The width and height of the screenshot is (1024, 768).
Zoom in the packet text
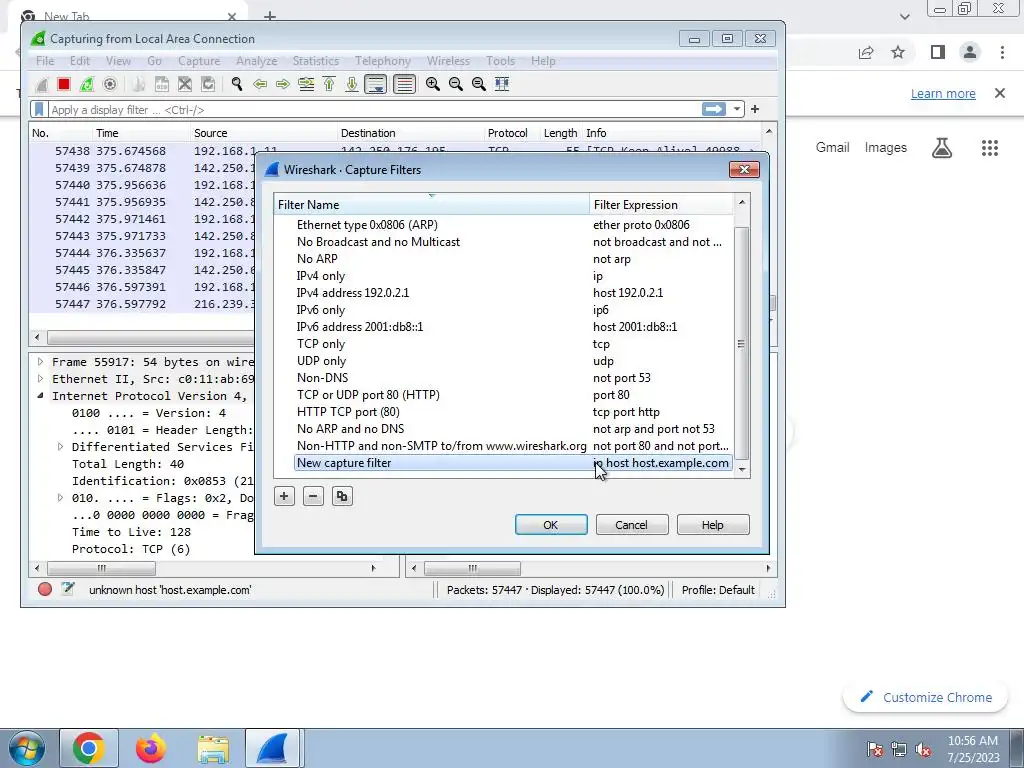tap(432, 84)
